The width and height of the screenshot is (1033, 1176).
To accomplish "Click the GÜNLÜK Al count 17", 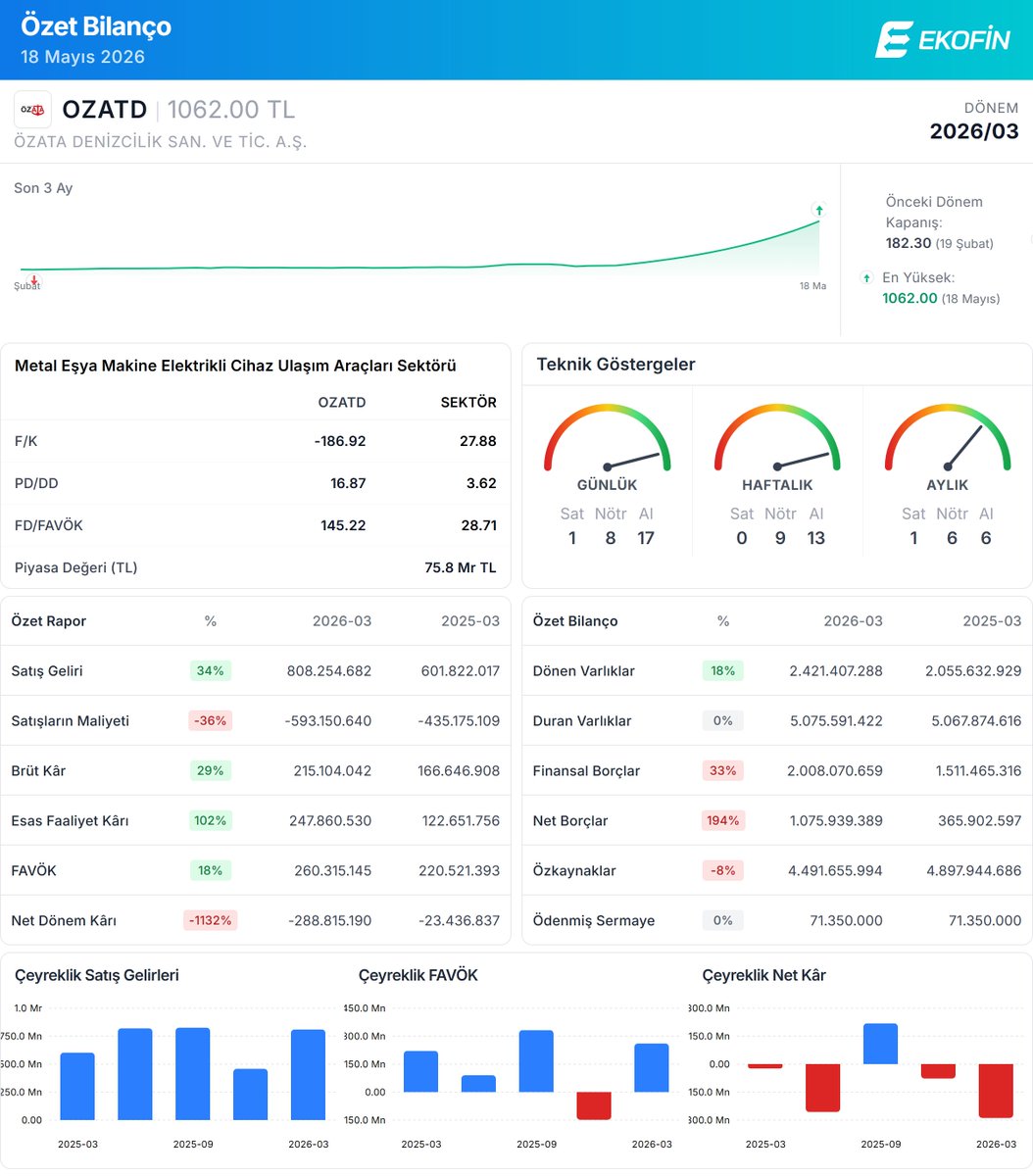I will tap(646, 538).
